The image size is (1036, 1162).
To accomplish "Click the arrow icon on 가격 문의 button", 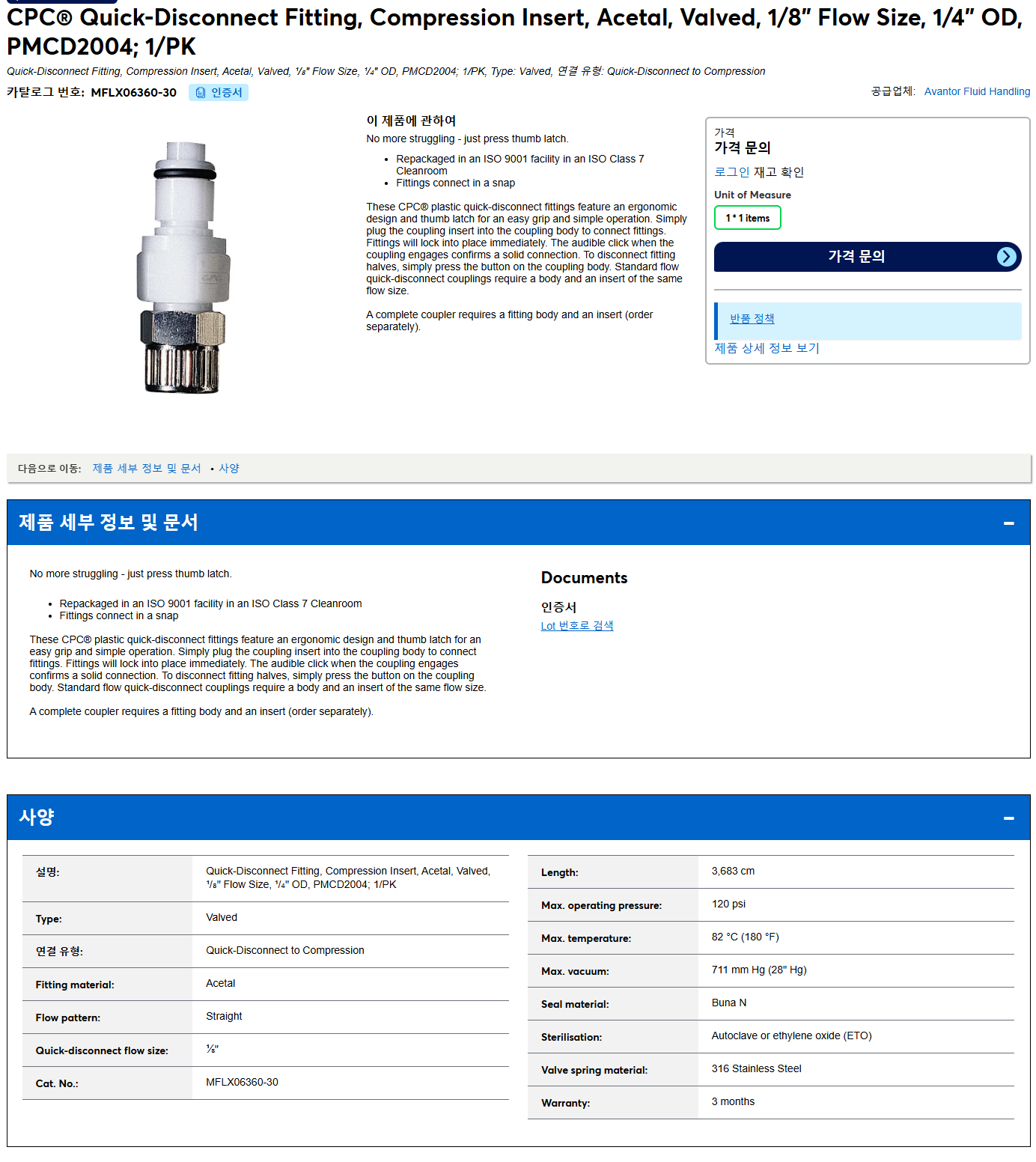I will 1008,257.
